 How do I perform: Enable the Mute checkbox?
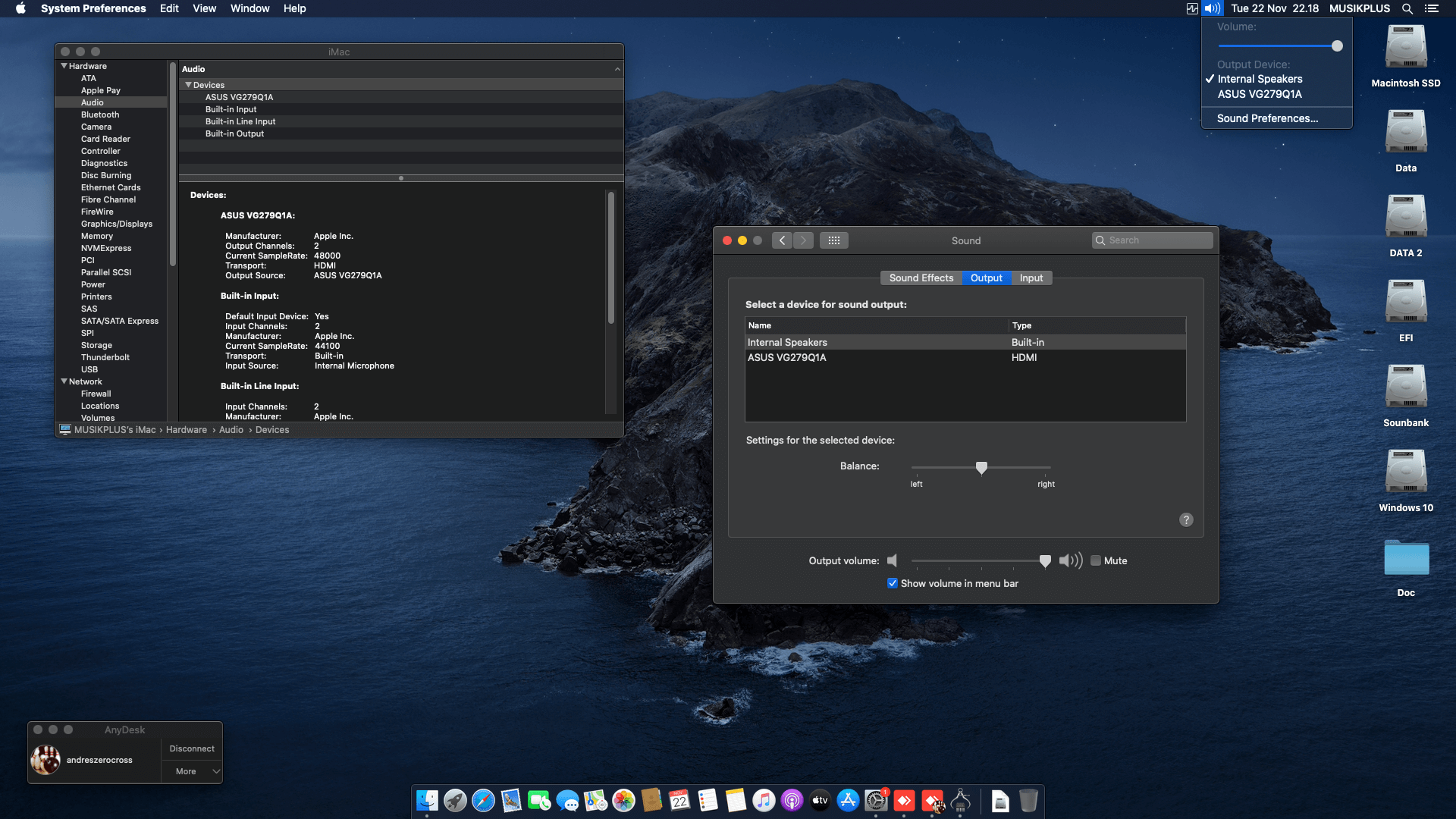(1096, 560)
